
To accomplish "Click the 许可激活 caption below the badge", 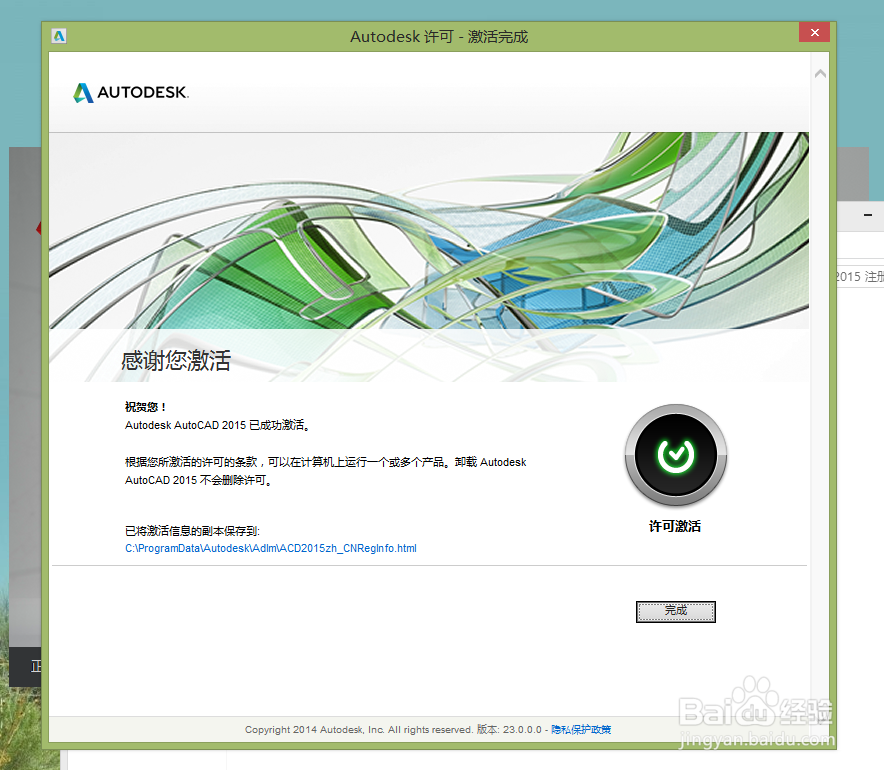I will click(x=675, y=526).
